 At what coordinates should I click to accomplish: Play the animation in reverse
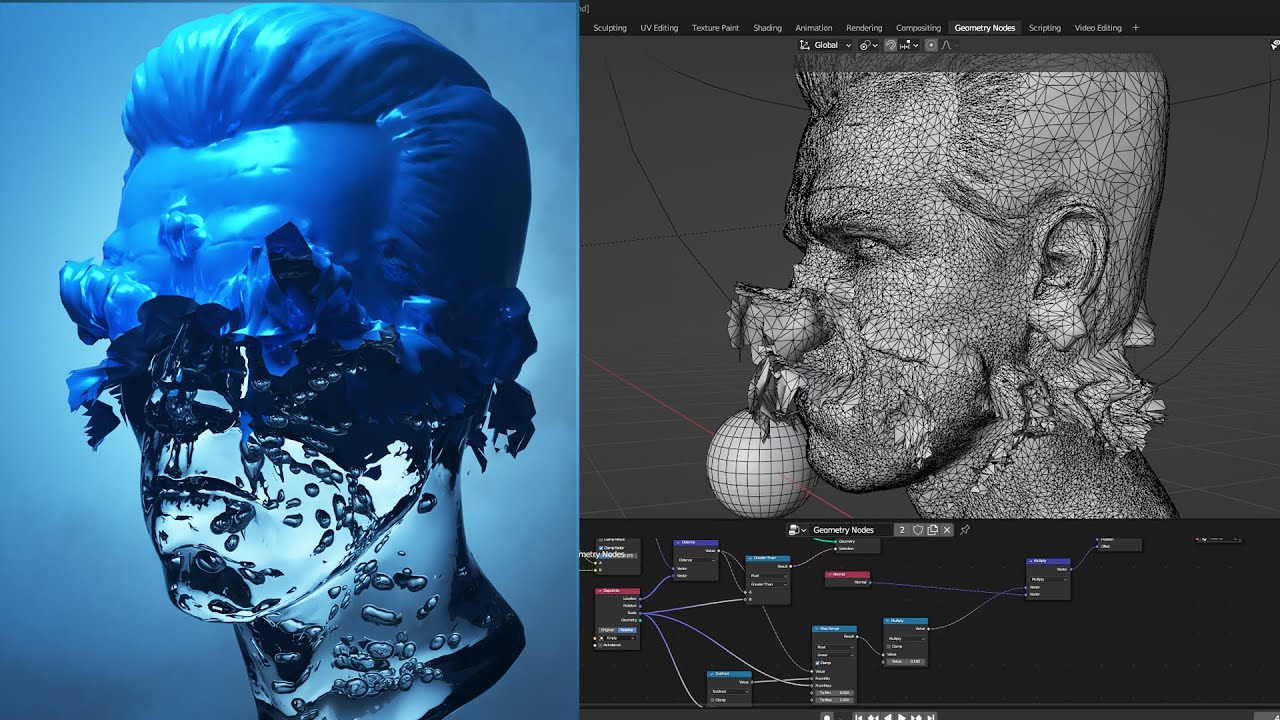tap(888, 717)
